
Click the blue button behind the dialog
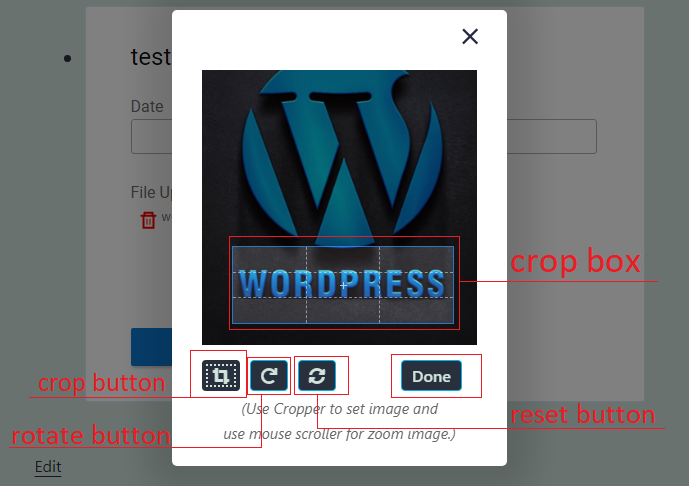150,346
